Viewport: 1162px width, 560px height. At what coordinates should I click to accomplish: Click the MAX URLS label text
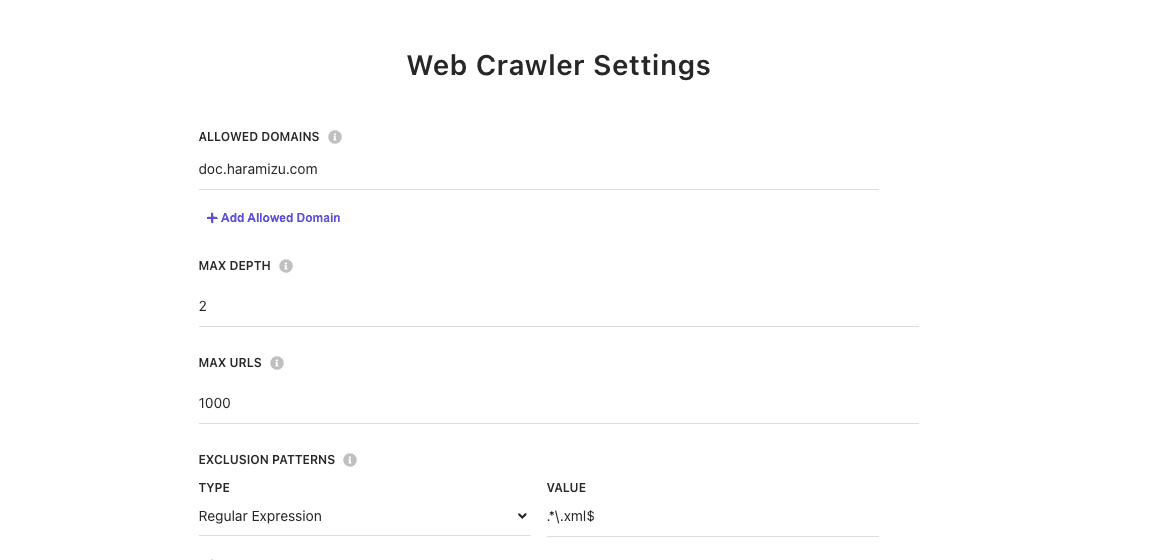click(230, 363)
